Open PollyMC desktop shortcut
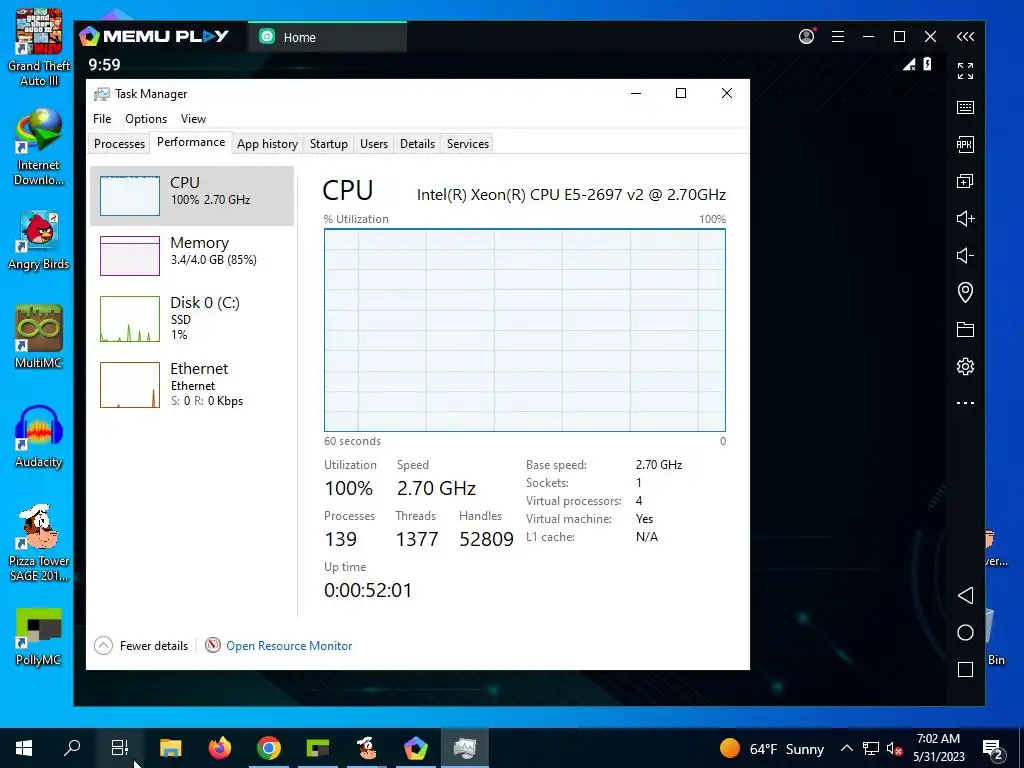The image size is (1024, 768). [x=39, y=637]
